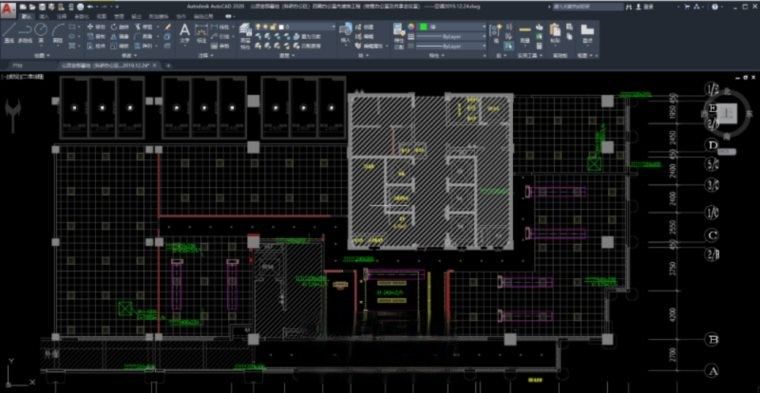Switch to the Insert ribbon tab
This screenshot has height=393, width=760.
(43, 16)
